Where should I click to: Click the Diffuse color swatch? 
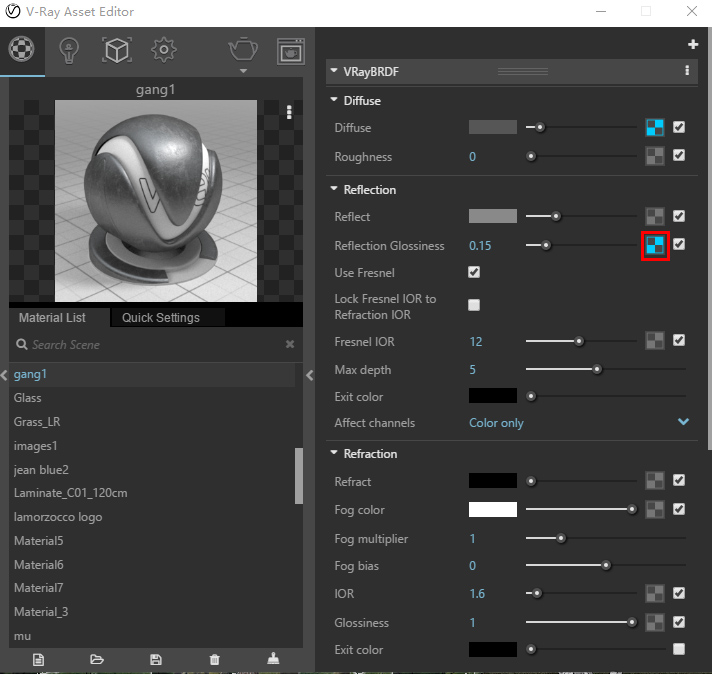493,127
